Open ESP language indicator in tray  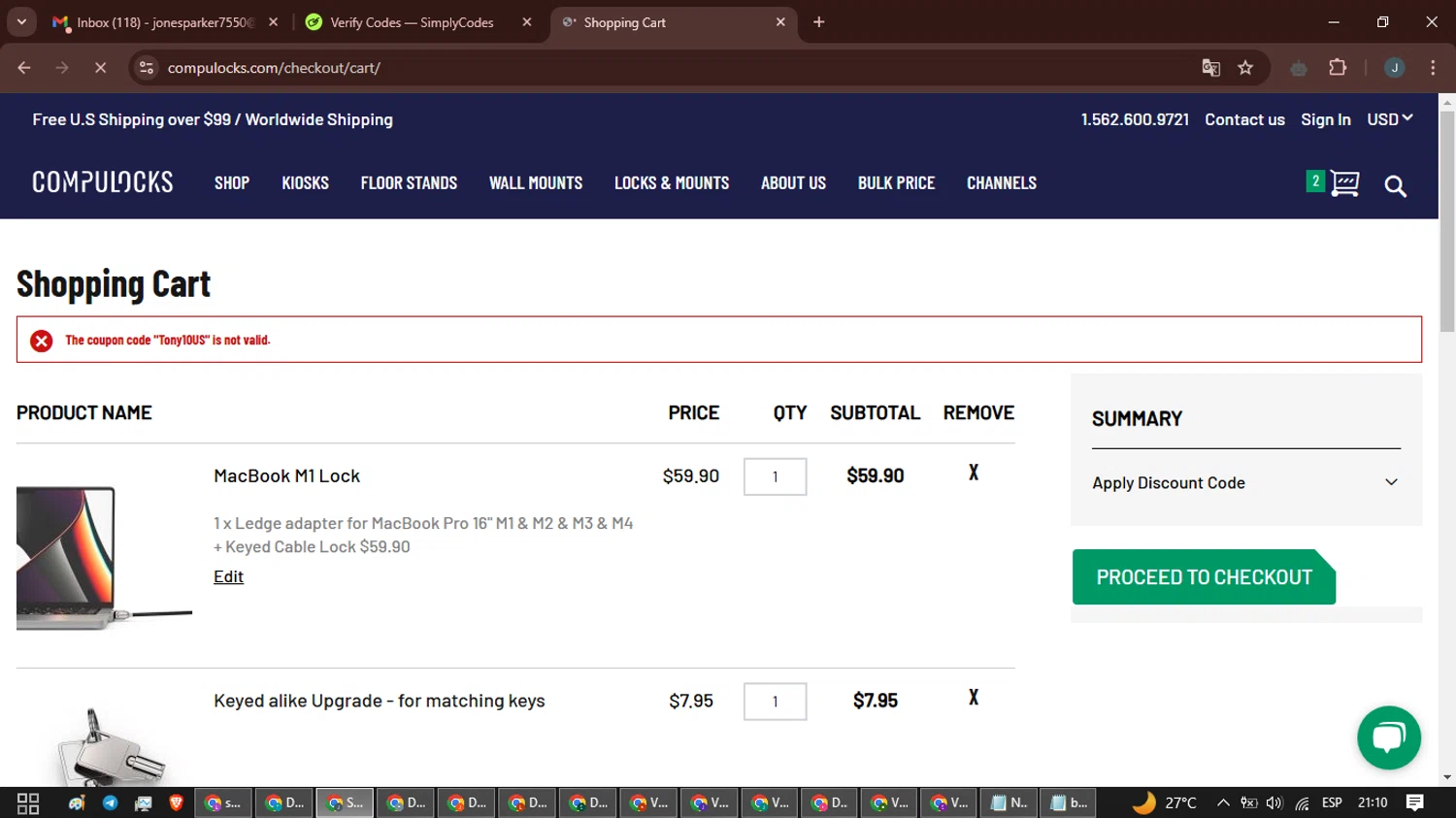(1332, 803)
